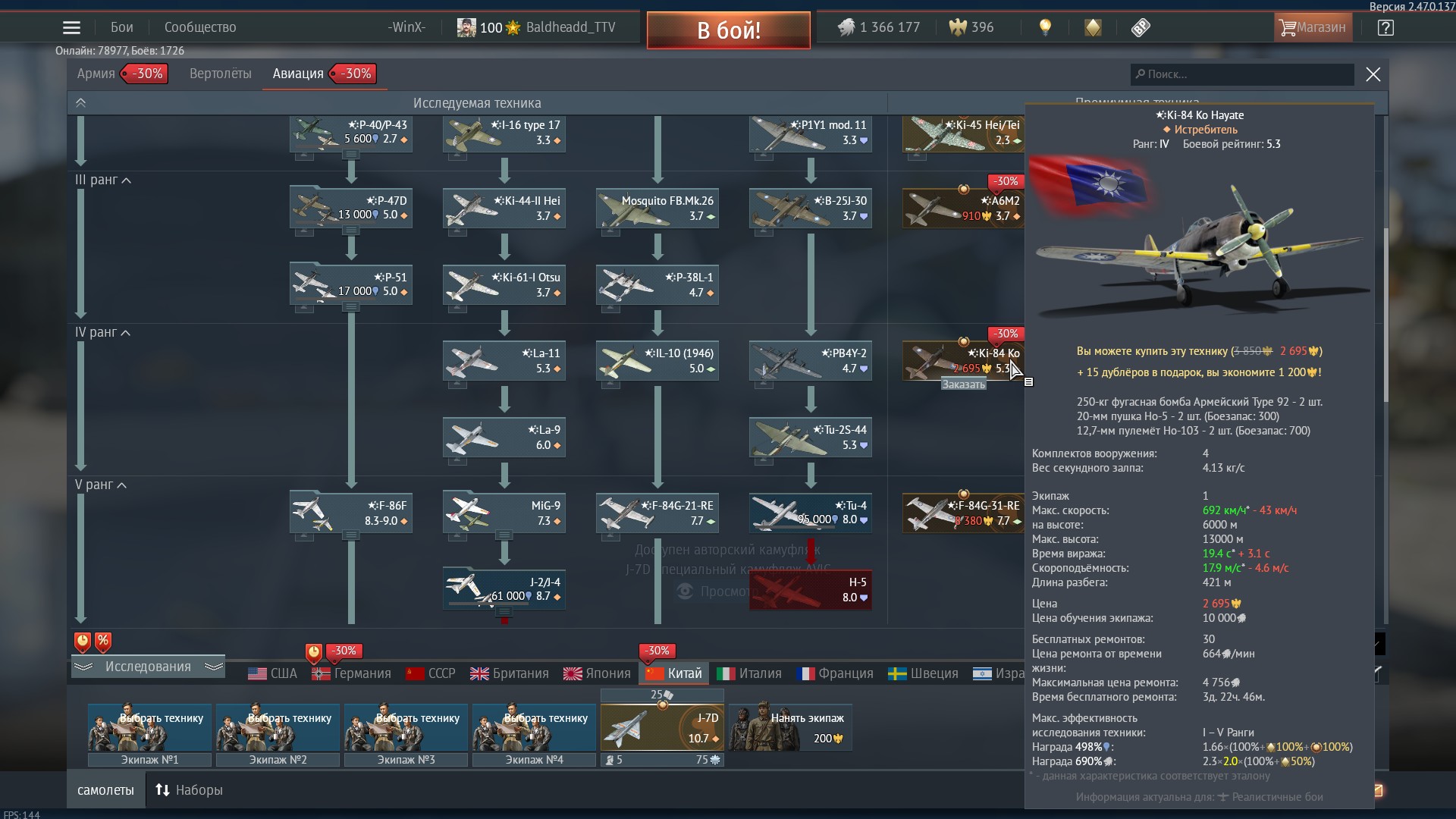Image resolution: width=1456 pixels, height=819 pixels.
Task: Select the MiG-9 jet card
Action: pos(504,513)
